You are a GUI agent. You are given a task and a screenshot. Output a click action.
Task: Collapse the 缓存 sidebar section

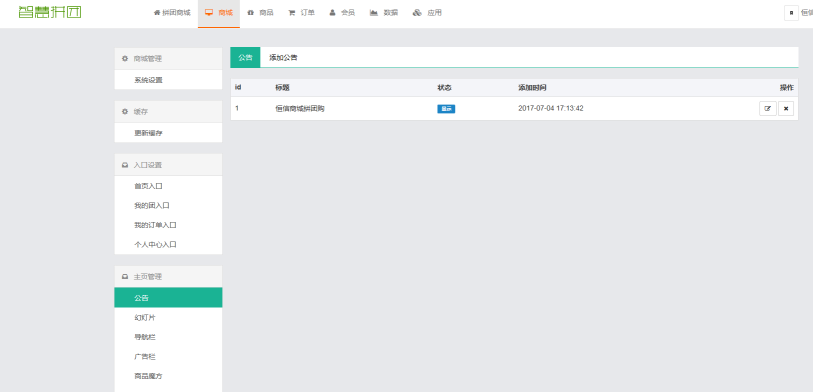[168, 111]
